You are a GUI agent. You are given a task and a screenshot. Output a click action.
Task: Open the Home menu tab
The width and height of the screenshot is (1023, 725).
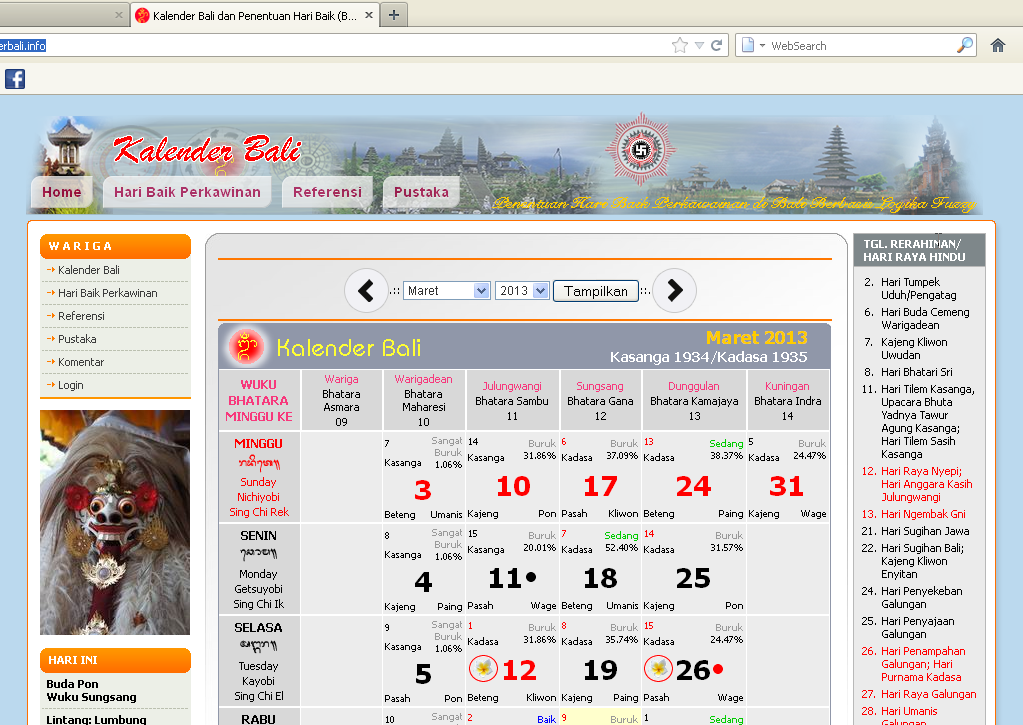[x=62, y=192]
